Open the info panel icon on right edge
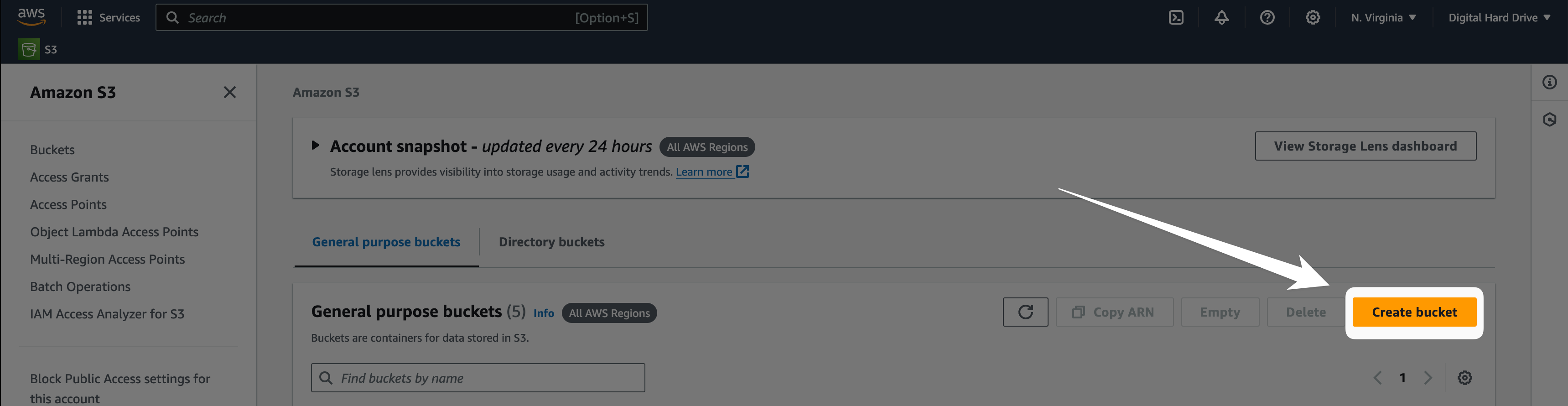Screen dimensions: 1568x406 [x=1549, y=82]
